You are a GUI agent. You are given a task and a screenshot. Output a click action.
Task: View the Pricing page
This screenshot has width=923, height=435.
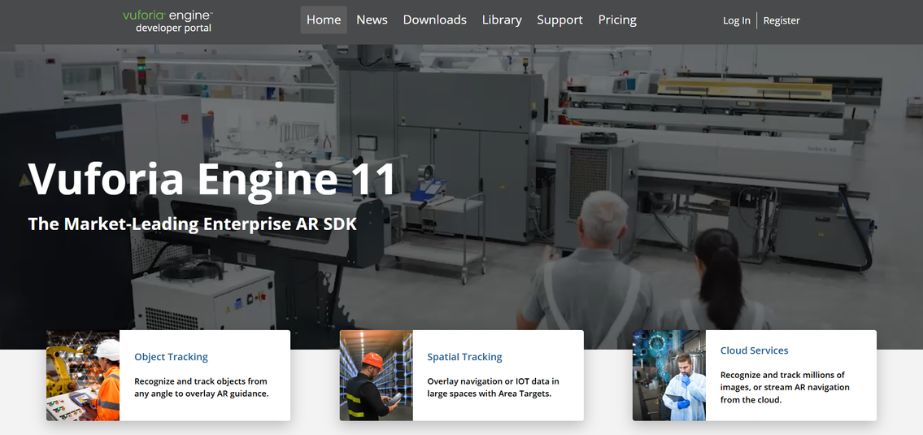(x=617, y=20)
